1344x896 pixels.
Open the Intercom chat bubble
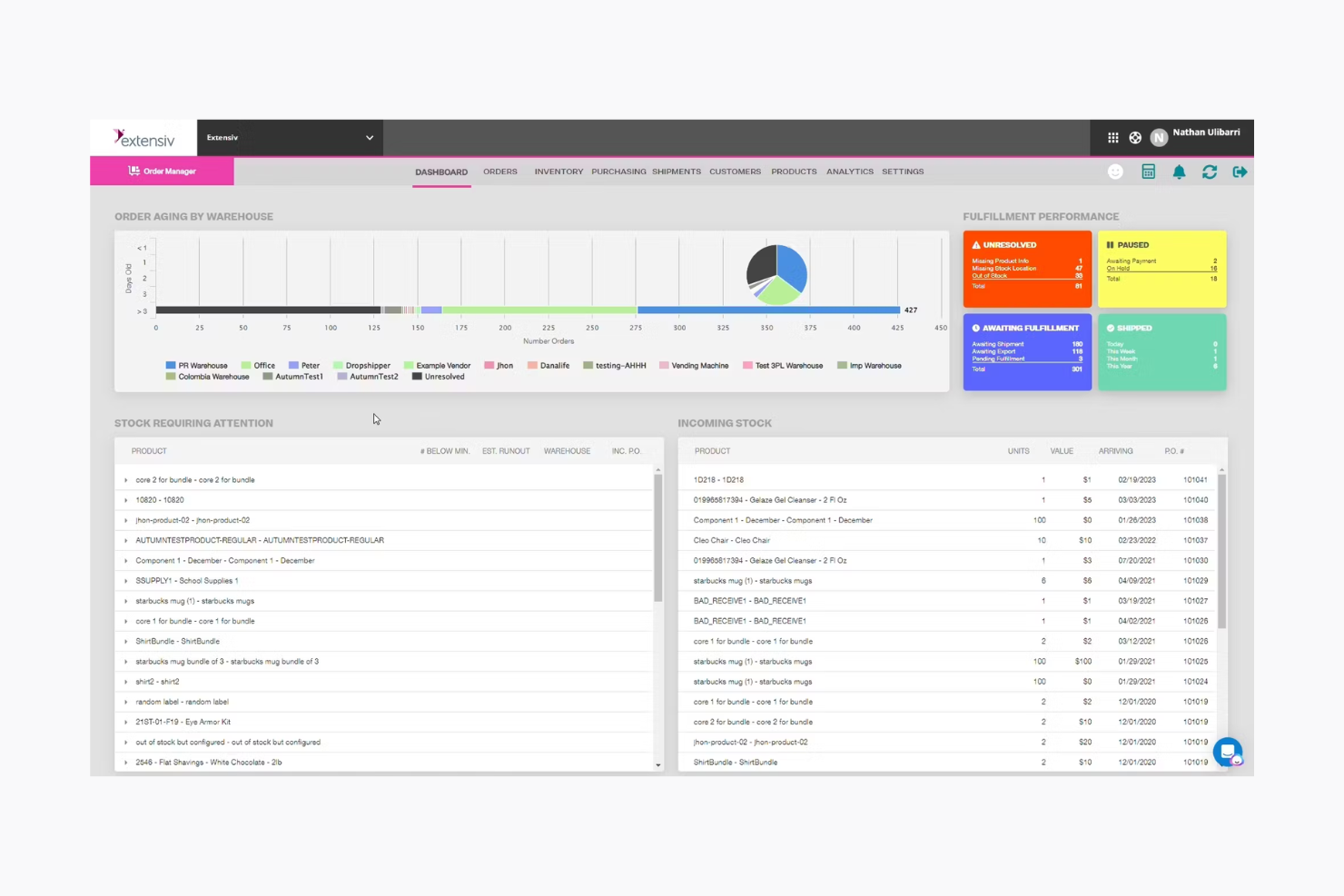1227,753
